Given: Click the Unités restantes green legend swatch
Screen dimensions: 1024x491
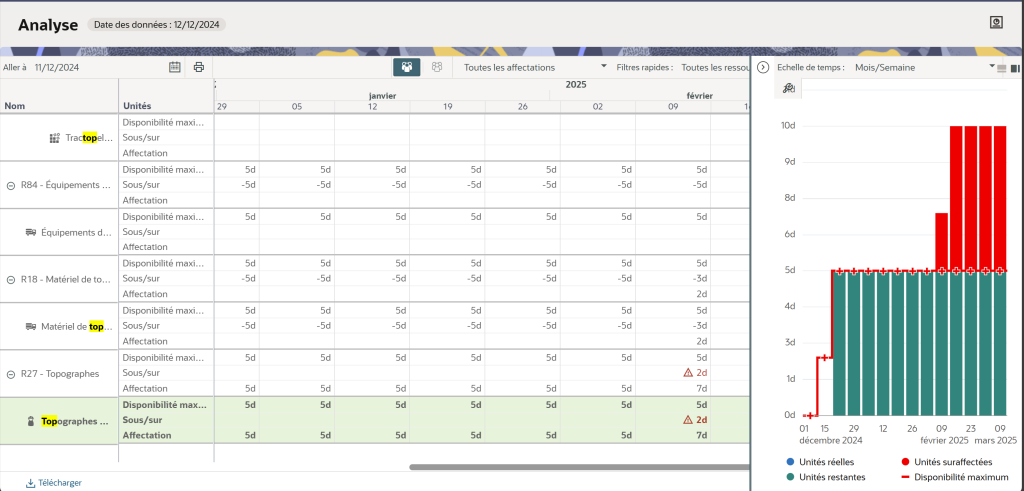Looking at the screenshot, I should [790, 477].
